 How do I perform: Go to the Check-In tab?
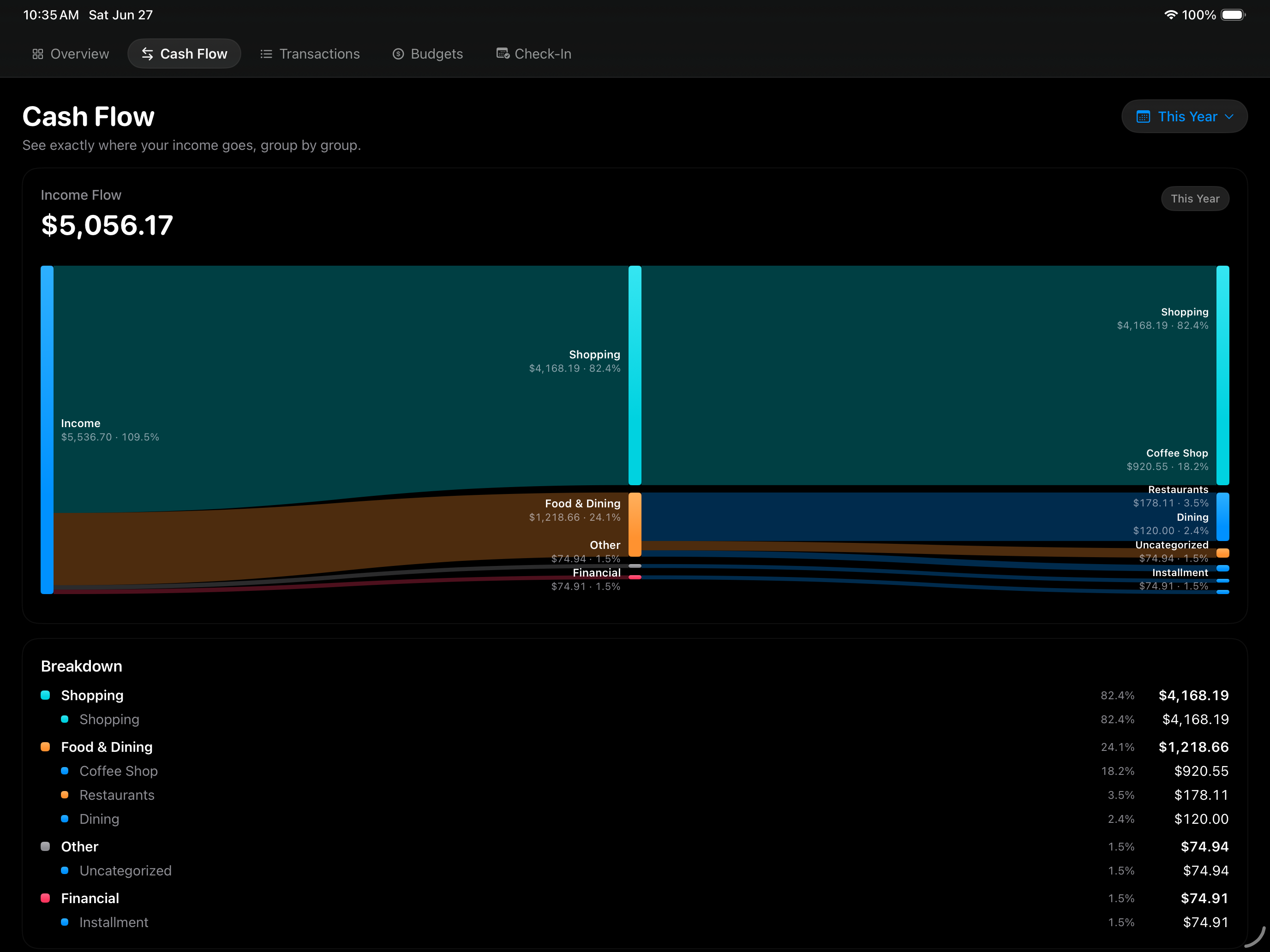point(534,54)
